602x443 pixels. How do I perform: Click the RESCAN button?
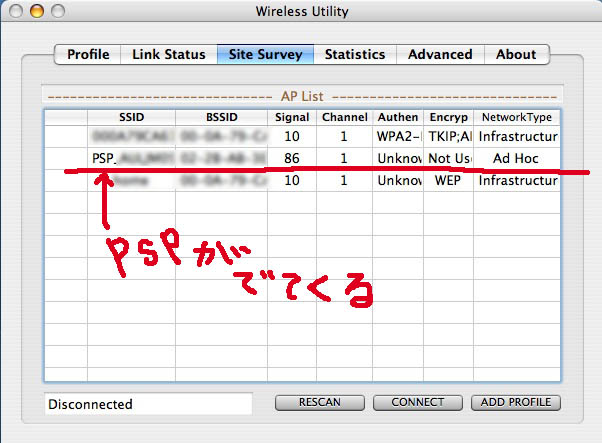pos(319,402)
